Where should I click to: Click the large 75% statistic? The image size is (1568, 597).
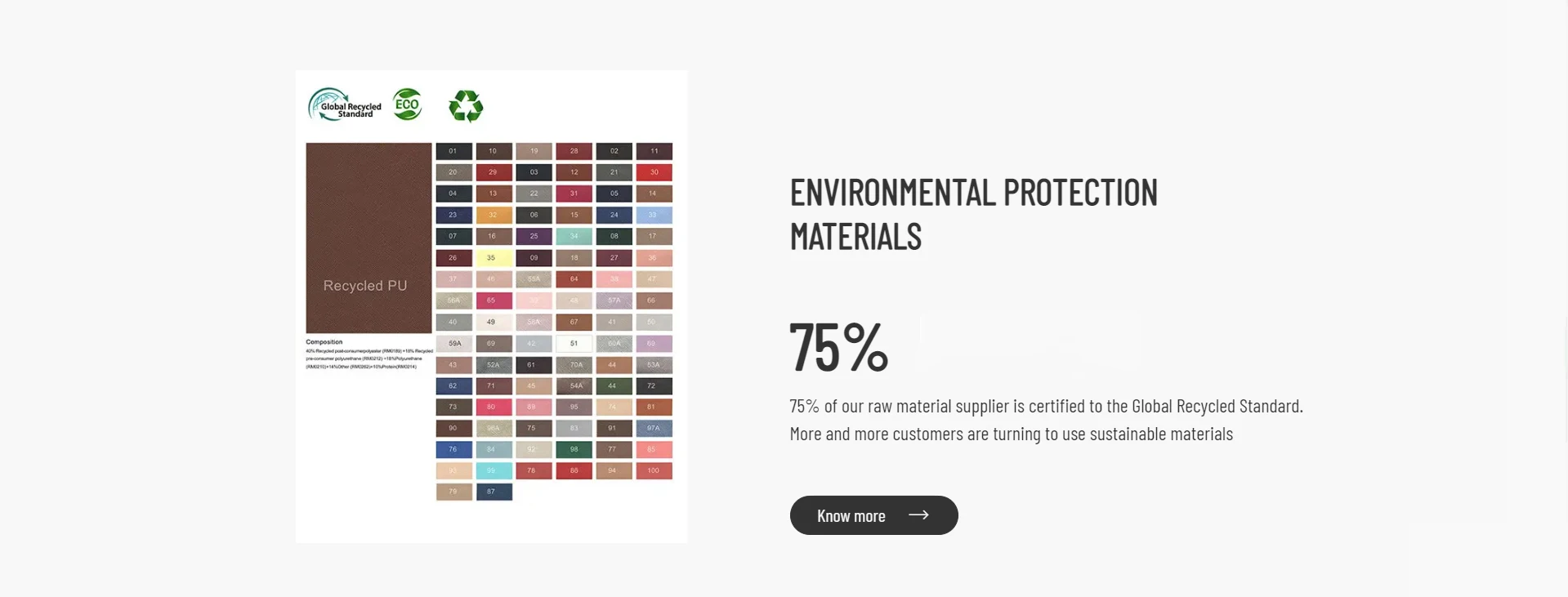tap(838, 348)
